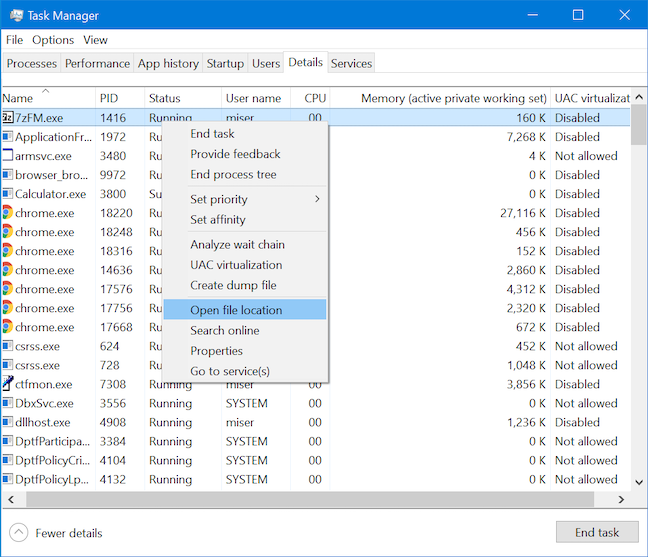Click horizontal scrollbar left arrow
Screen dimensions: 648x557
(x=11, y=499)
